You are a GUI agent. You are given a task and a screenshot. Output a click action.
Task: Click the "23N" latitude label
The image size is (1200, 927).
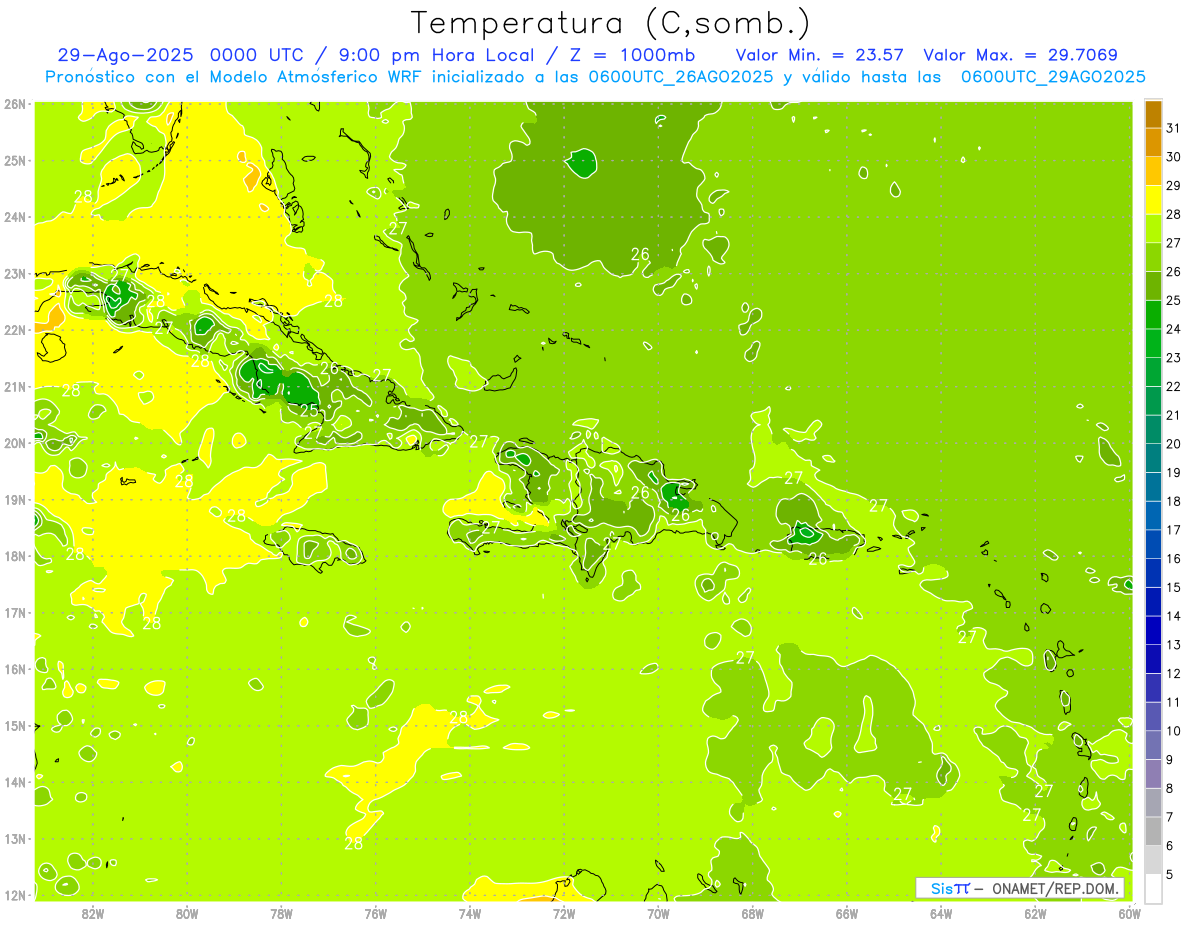pyautogui.click(x=15, y=274)
